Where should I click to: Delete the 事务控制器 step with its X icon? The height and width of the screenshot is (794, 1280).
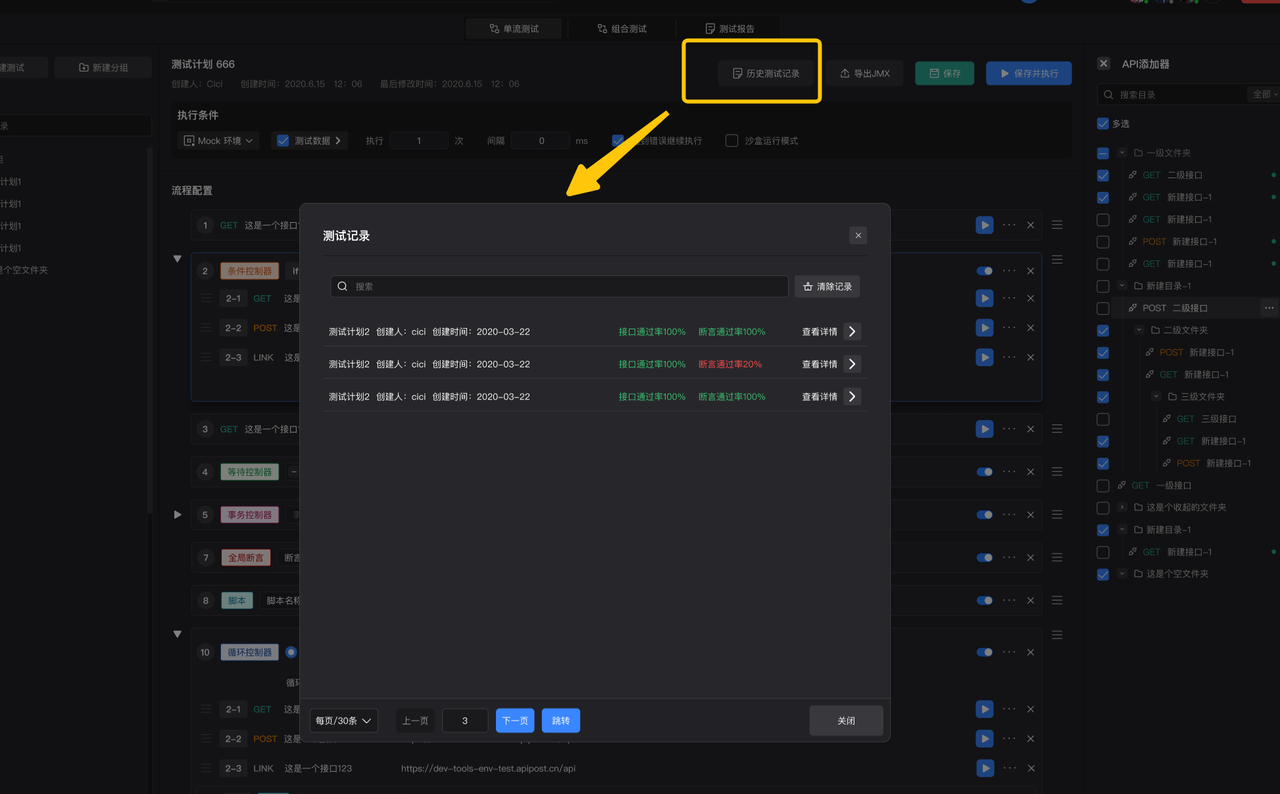pos(1031,515)
